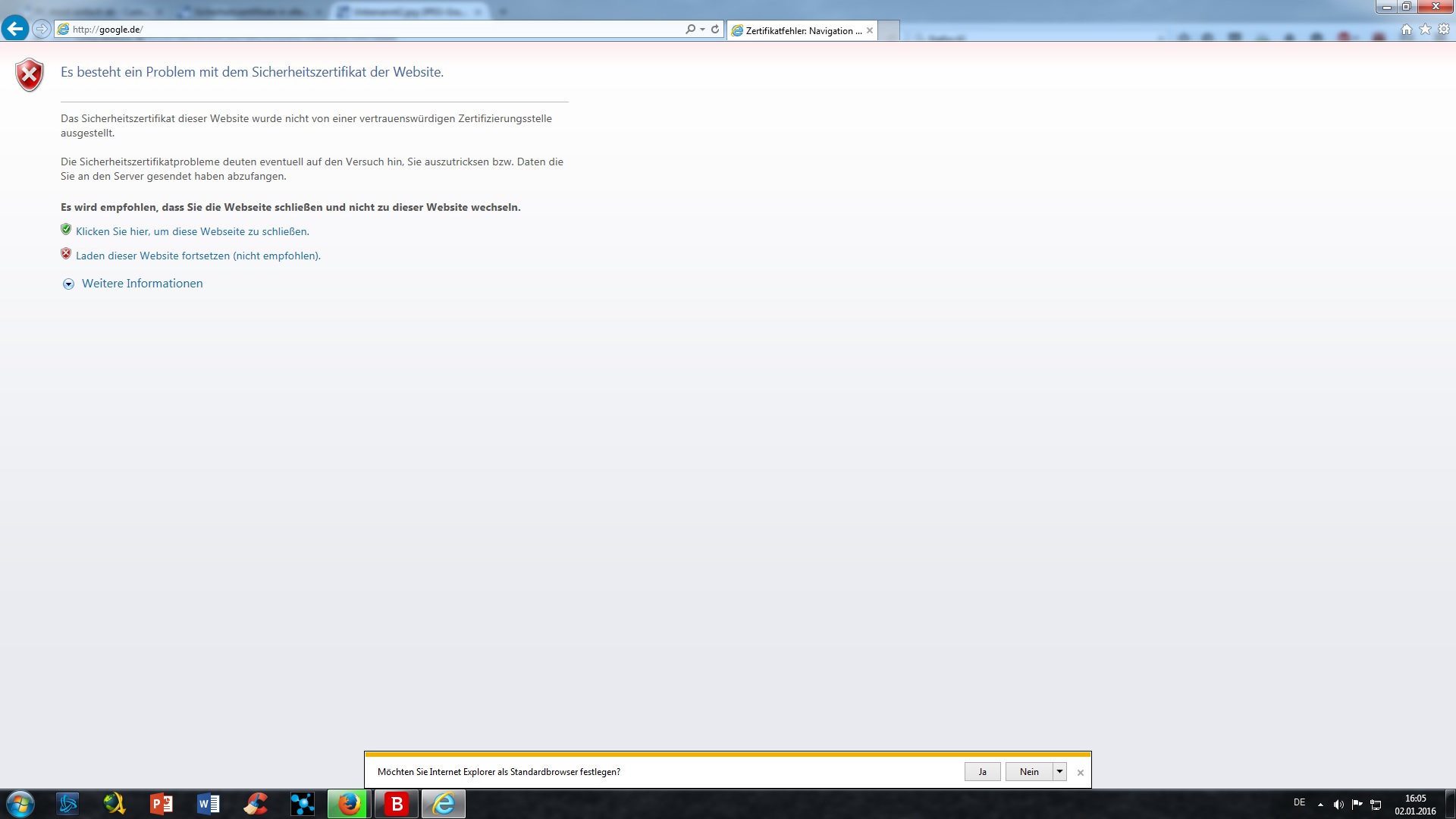Close the Zertifikatfehler tab
This screenshot has height=819, width=1456.
tap(870, 30)
